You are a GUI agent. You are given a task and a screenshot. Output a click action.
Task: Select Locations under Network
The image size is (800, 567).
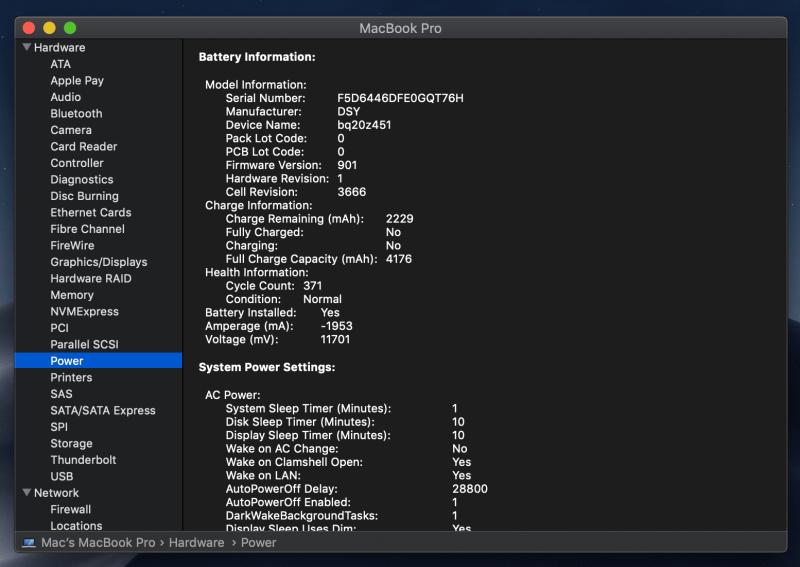click(76, 526)
